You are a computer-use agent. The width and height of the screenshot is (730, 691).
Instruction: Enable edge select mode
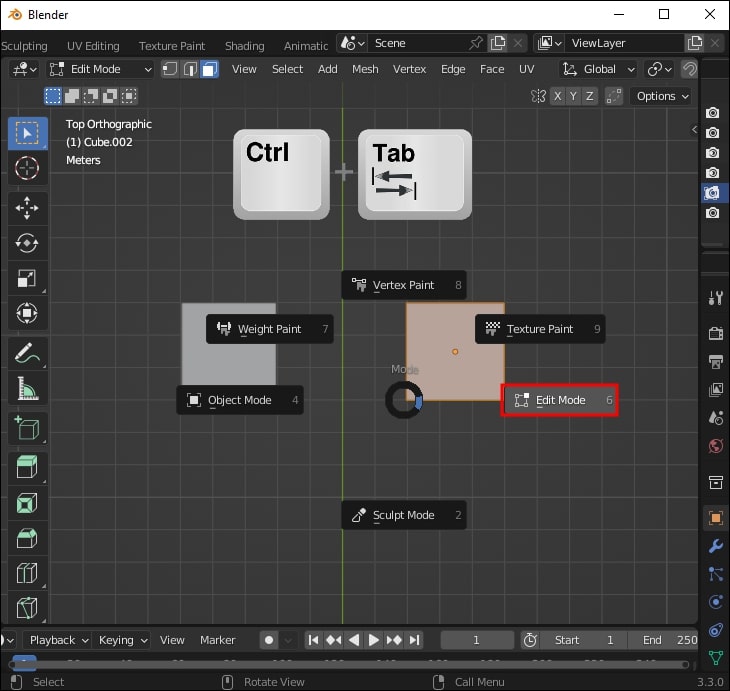(x=190, y=69)
